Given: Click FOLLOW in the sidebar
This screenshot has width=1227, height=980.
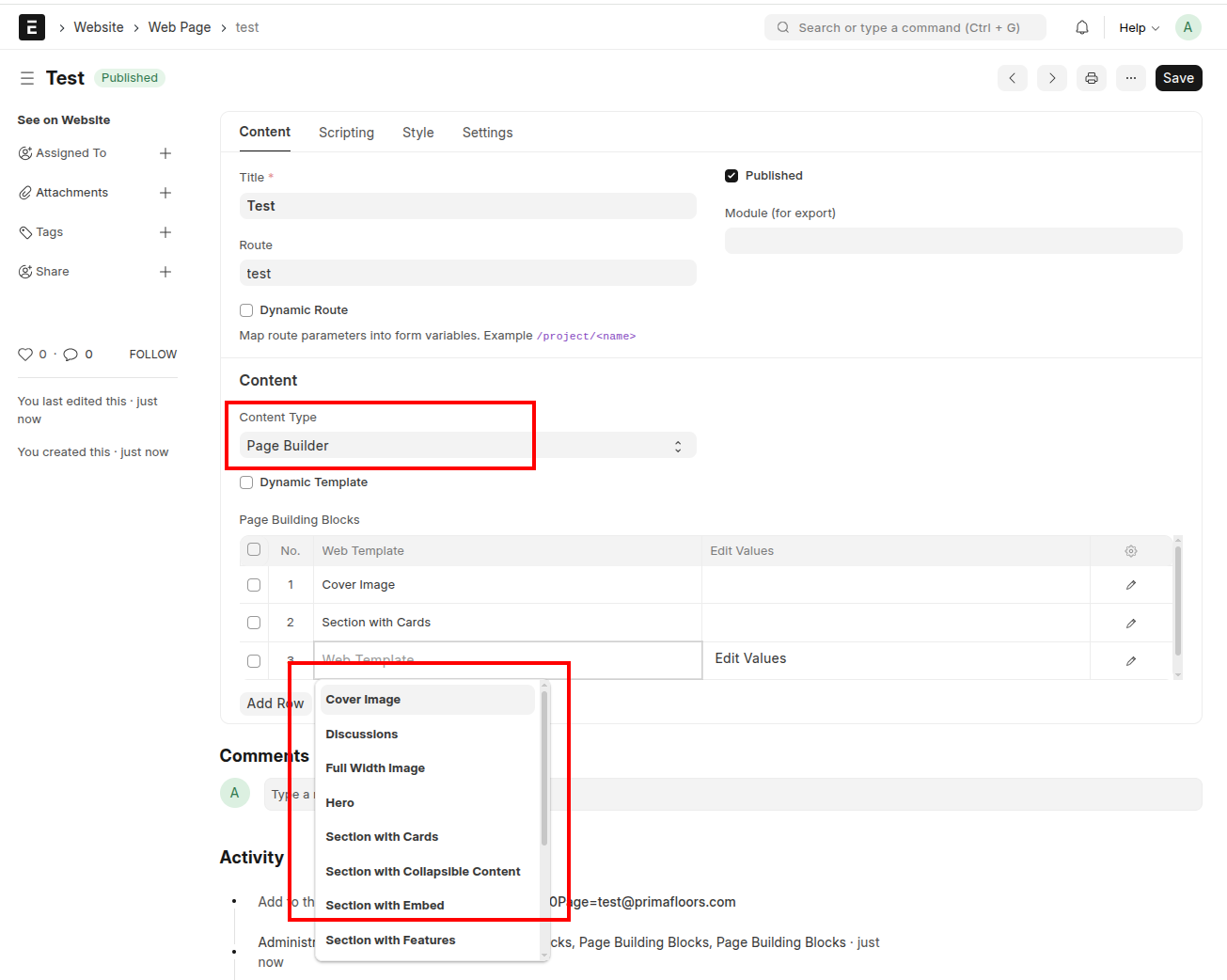Looking at the screenshot, I should [153, 355].
